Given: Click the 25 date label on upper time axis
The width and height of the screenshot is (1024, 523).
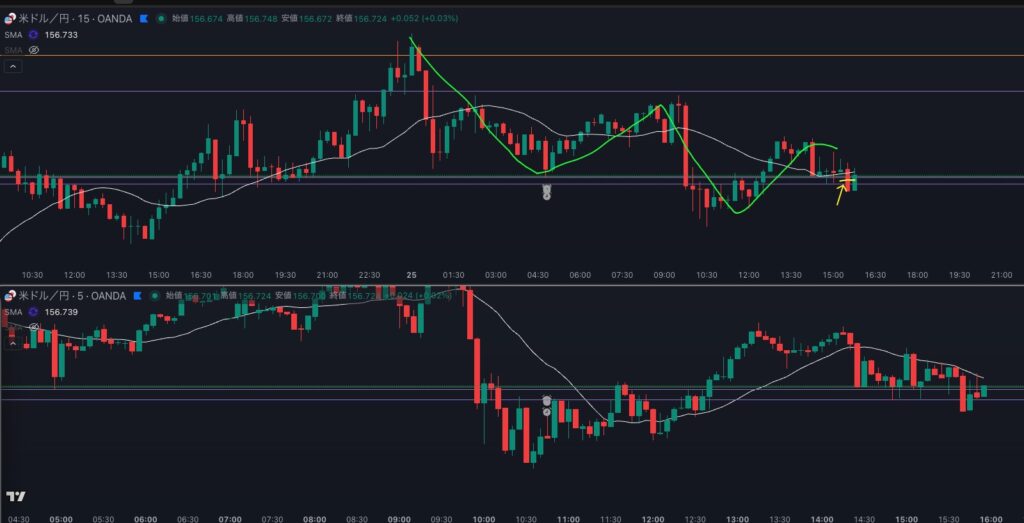Looking at the screenshot, I should tap(411, 274).
